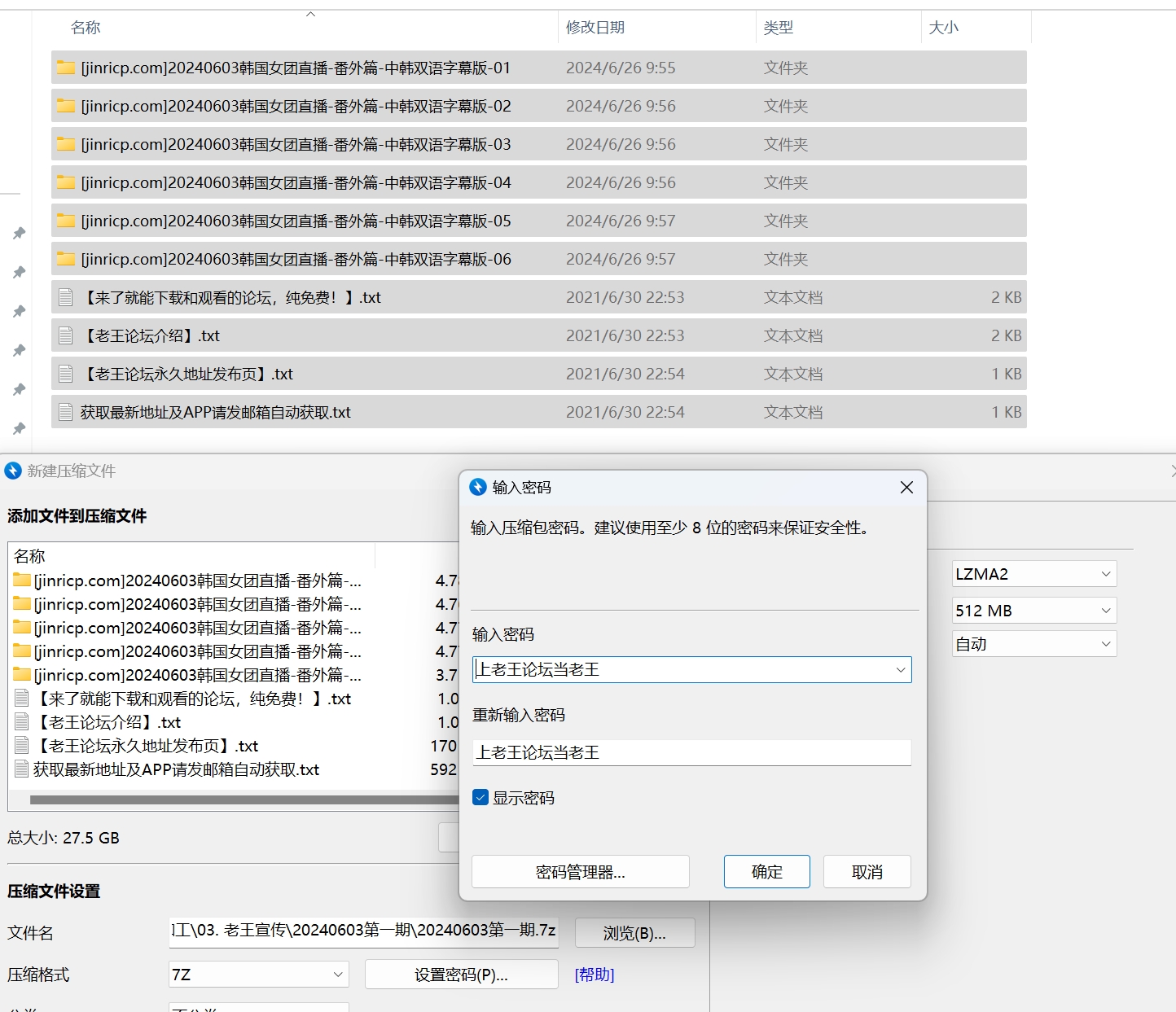Select 获取最新地址及APP请发邮箱自动获取.txt row in Explorer
The height and width of the screenshot is (1012, 1176).
[538, 412]
